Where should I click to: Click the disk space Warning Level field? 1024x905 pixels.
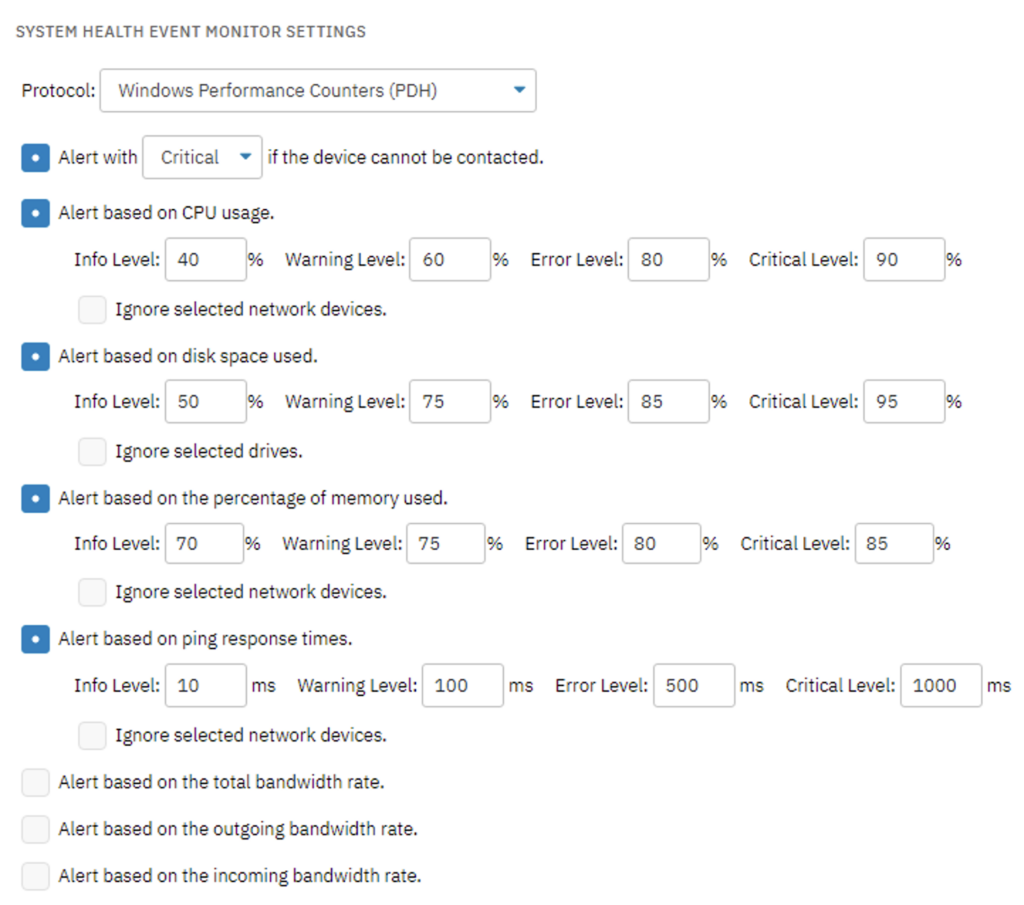450,402
